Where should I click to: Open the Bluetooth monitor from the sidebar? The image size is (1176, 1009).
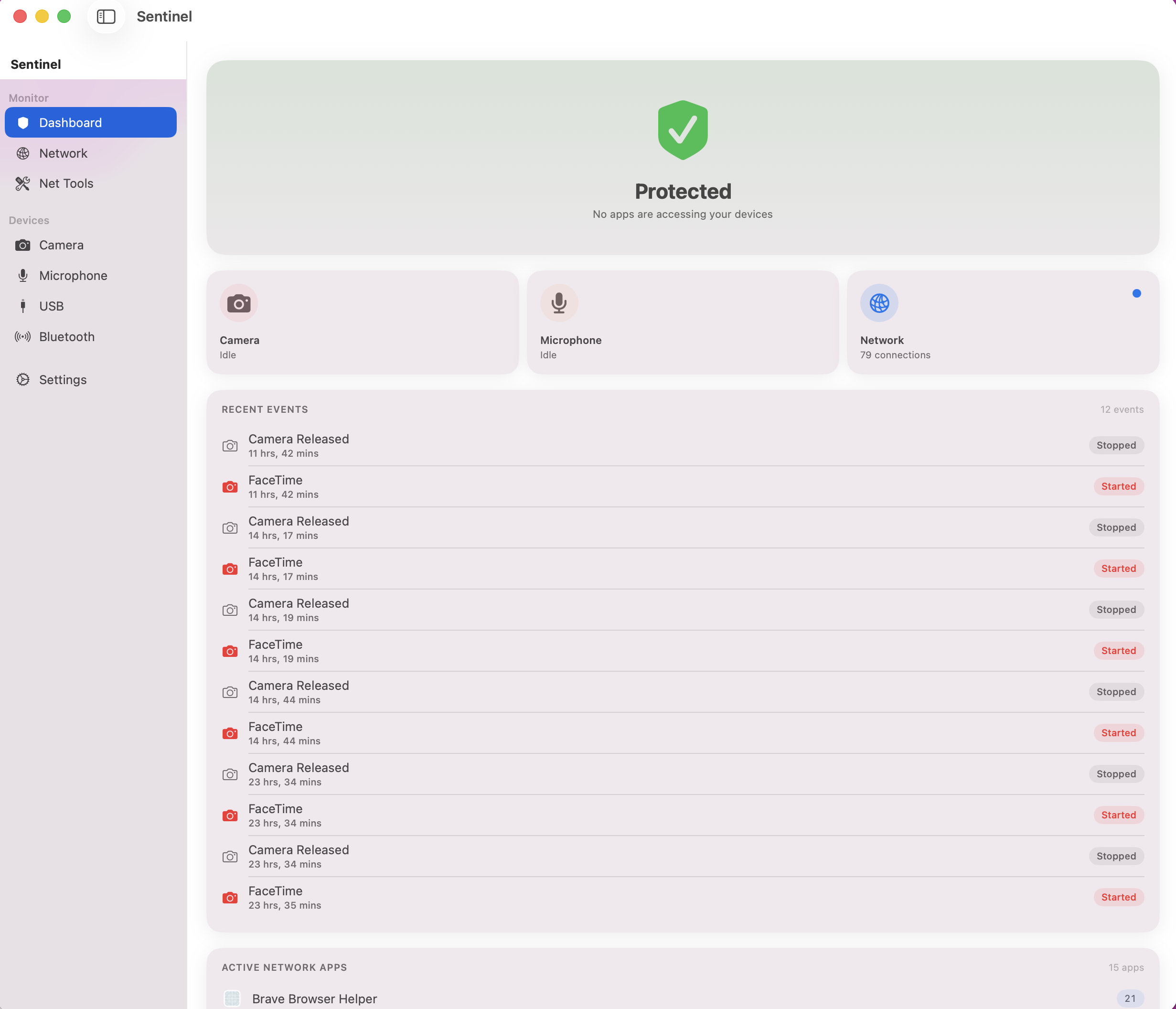coord(66,336)
